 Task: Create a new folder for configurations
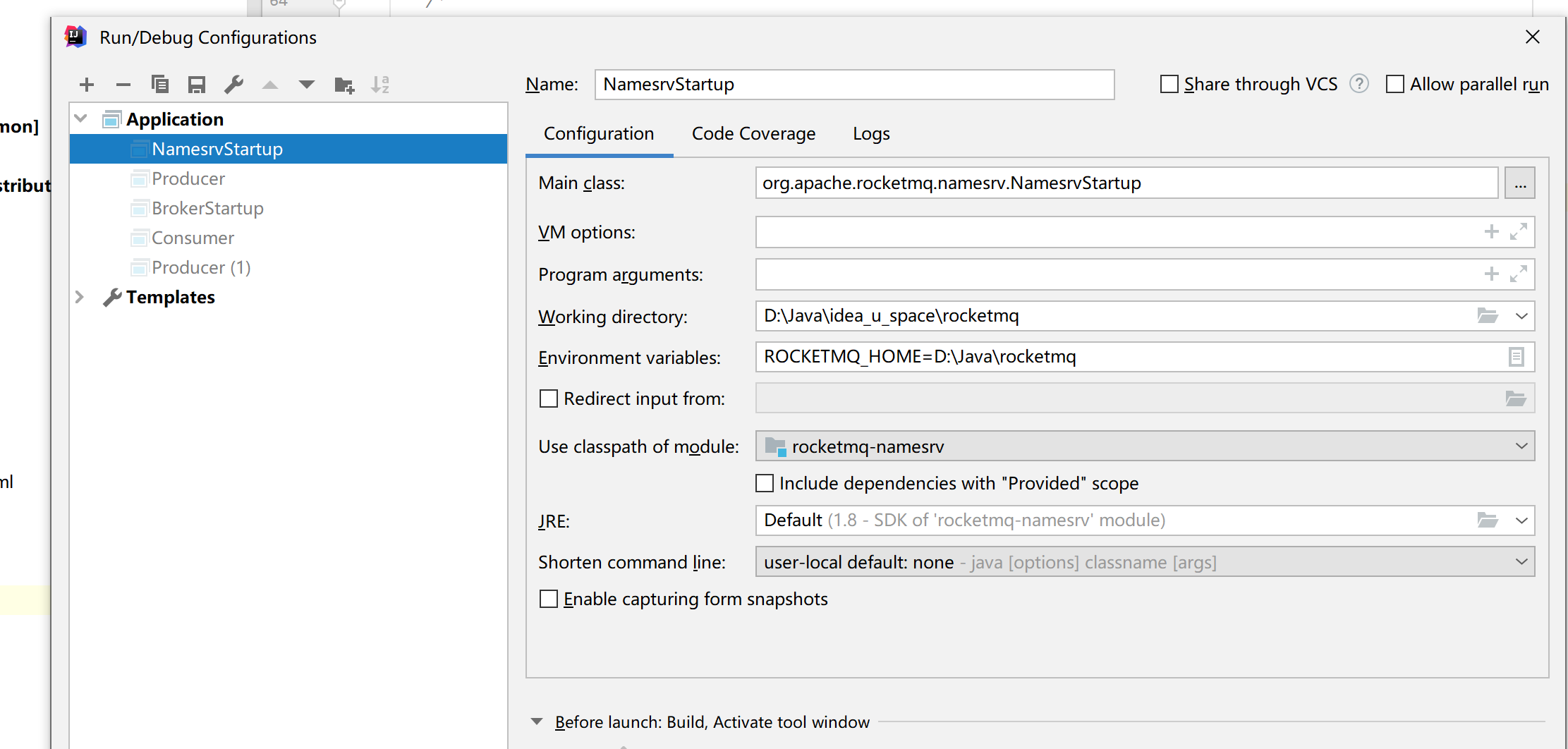click(344, 85)
